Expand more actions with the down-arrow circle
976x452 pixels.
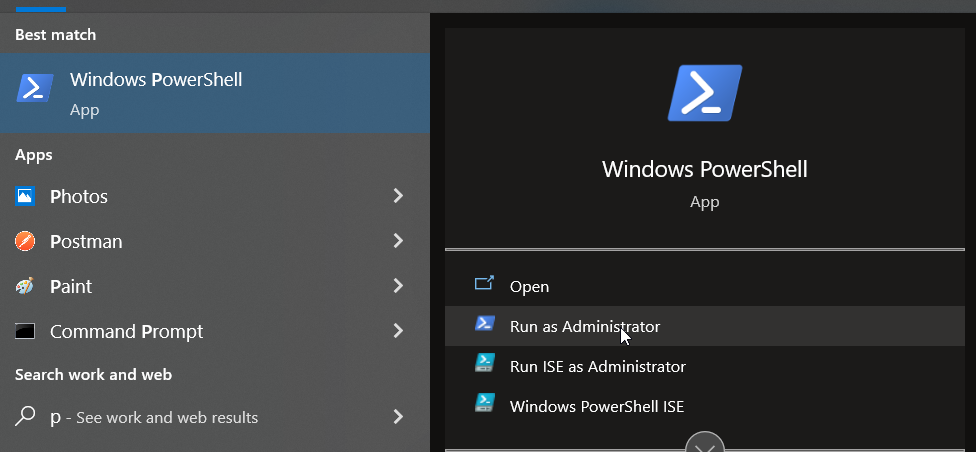point(705,443)
